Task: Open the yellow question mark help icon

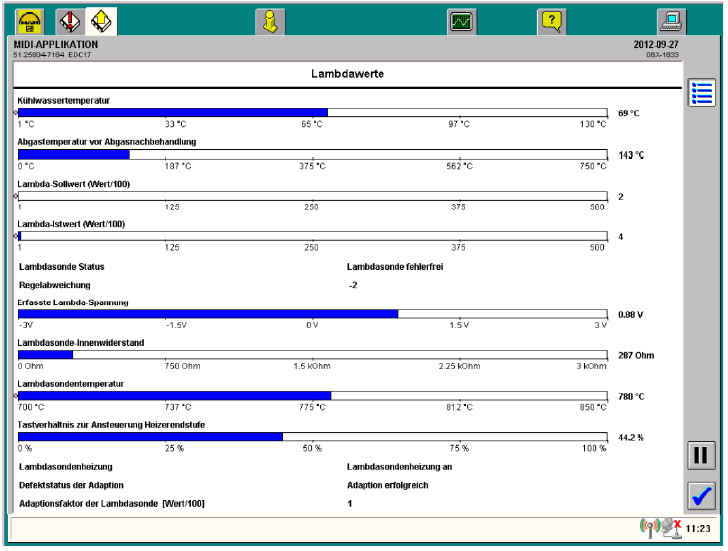Action: tap(550, 19)
